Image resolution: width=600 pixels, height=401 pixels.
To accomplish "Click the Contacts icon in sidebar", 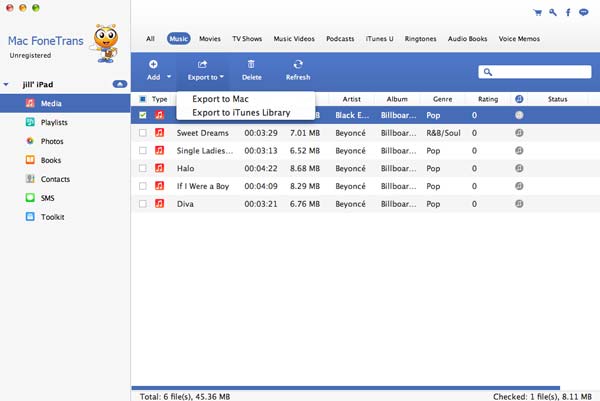I will coord(30,179).
